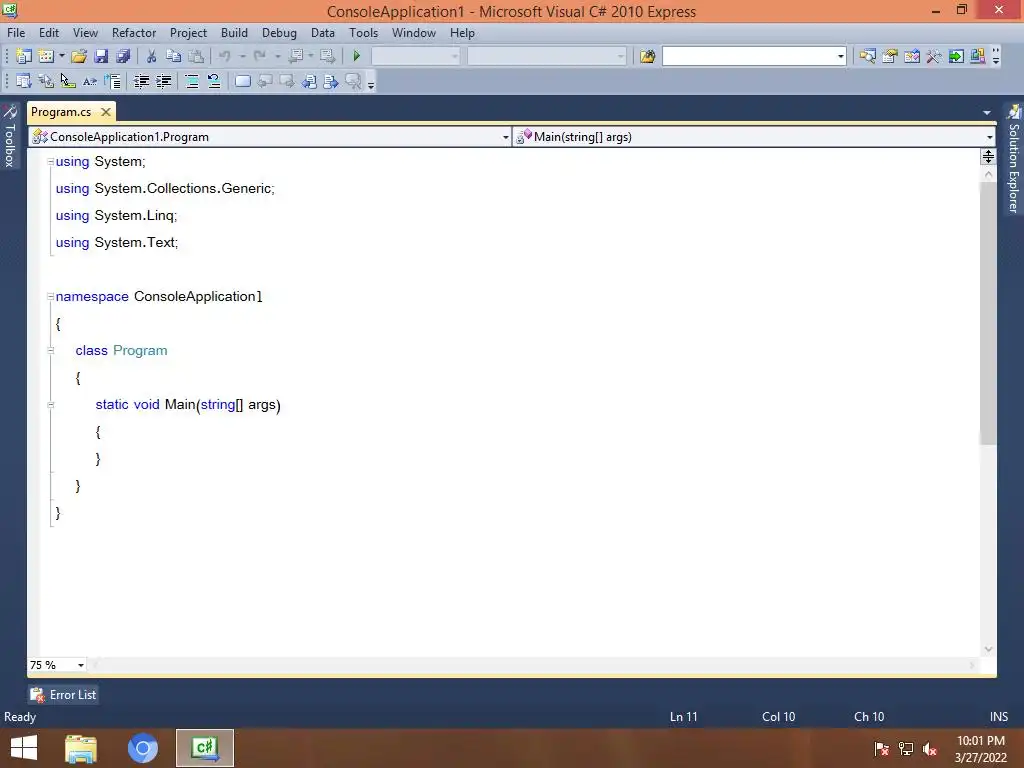Close the Program.cs tab

(x=106, y=112)
